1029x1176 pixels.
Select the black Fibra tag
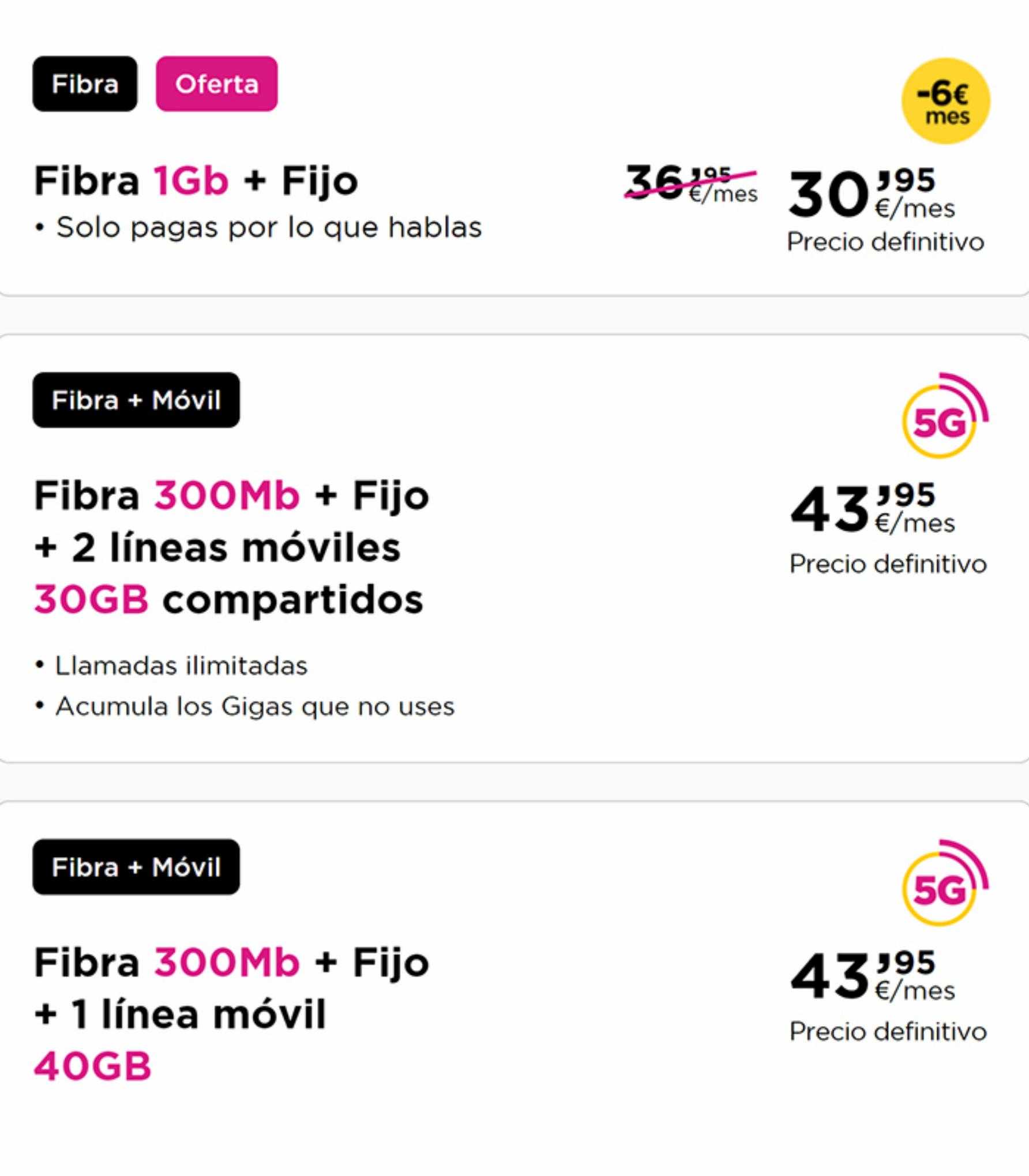[x=85, y=84]
